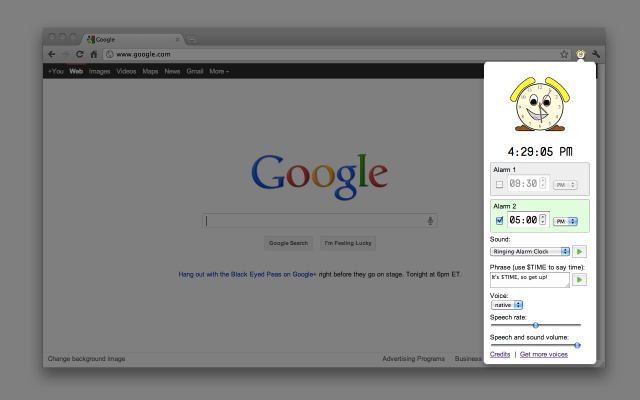The height and width of the screenshot is (400, 640).
Task: Play the spoken phrase preview
Action: click(x=579, y=280)
